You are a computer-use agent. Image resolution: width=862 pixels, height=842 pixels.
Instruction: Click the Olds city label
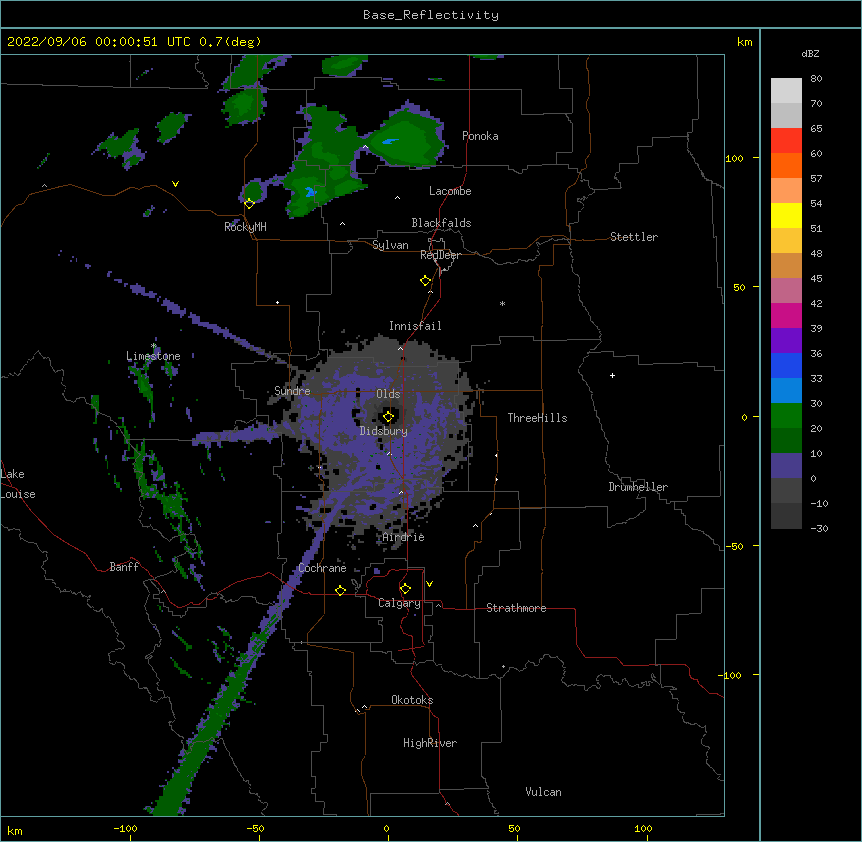[388, 394]
